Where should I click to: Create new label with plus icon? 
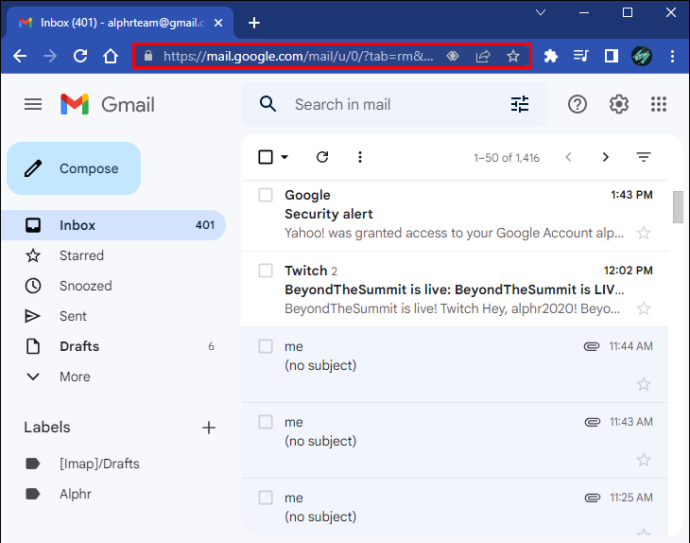tap(209, 427)
